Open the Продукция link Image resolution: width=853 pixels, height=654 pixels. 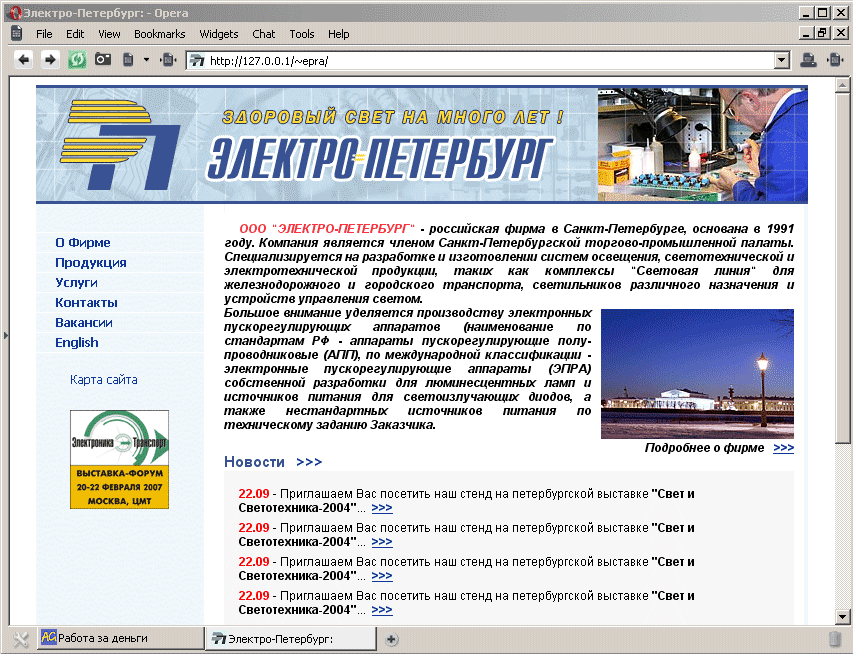pos(91,263)
